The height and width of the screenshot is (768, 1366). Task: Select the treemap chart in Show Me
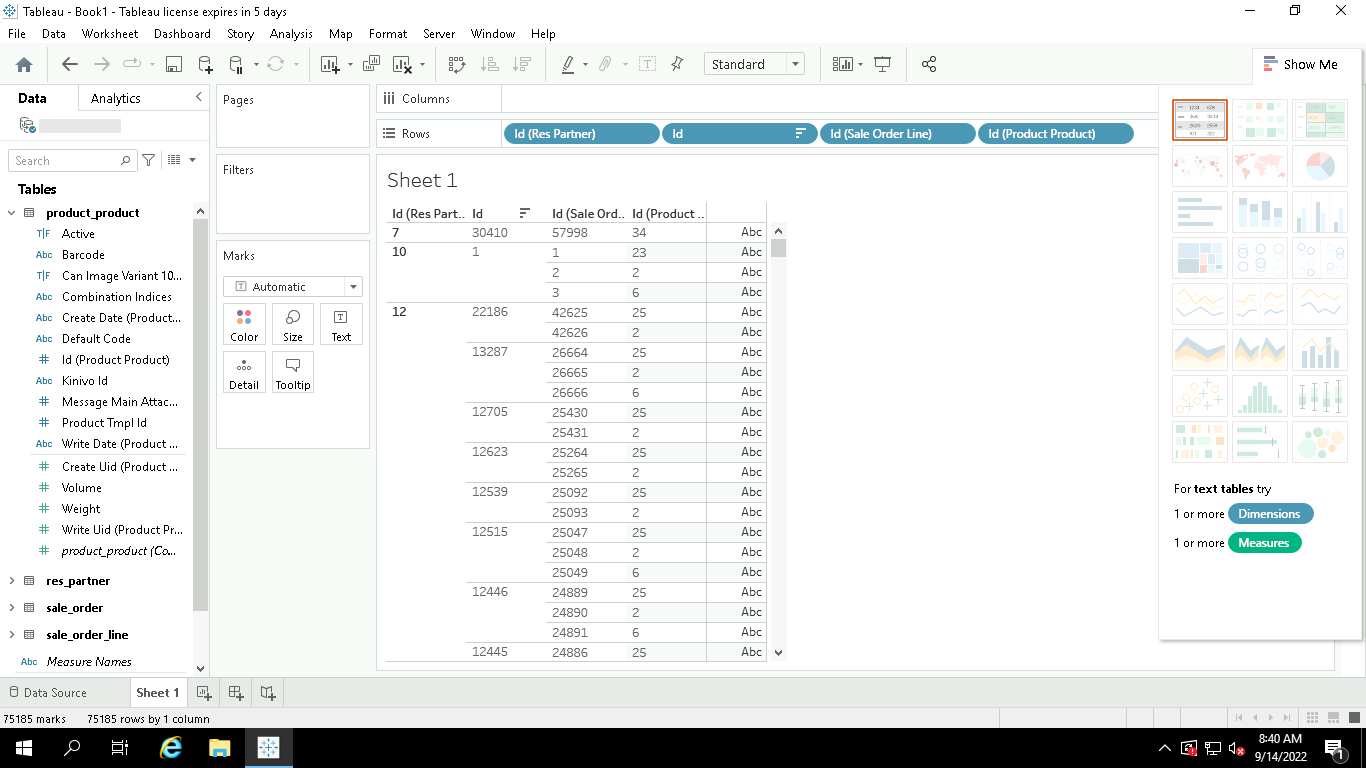[1200, 258]
